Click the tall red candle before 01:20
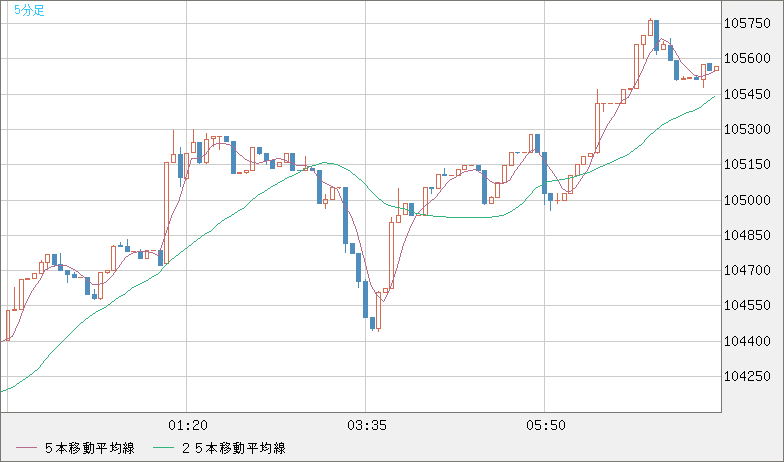 click(x=166, y=212)
